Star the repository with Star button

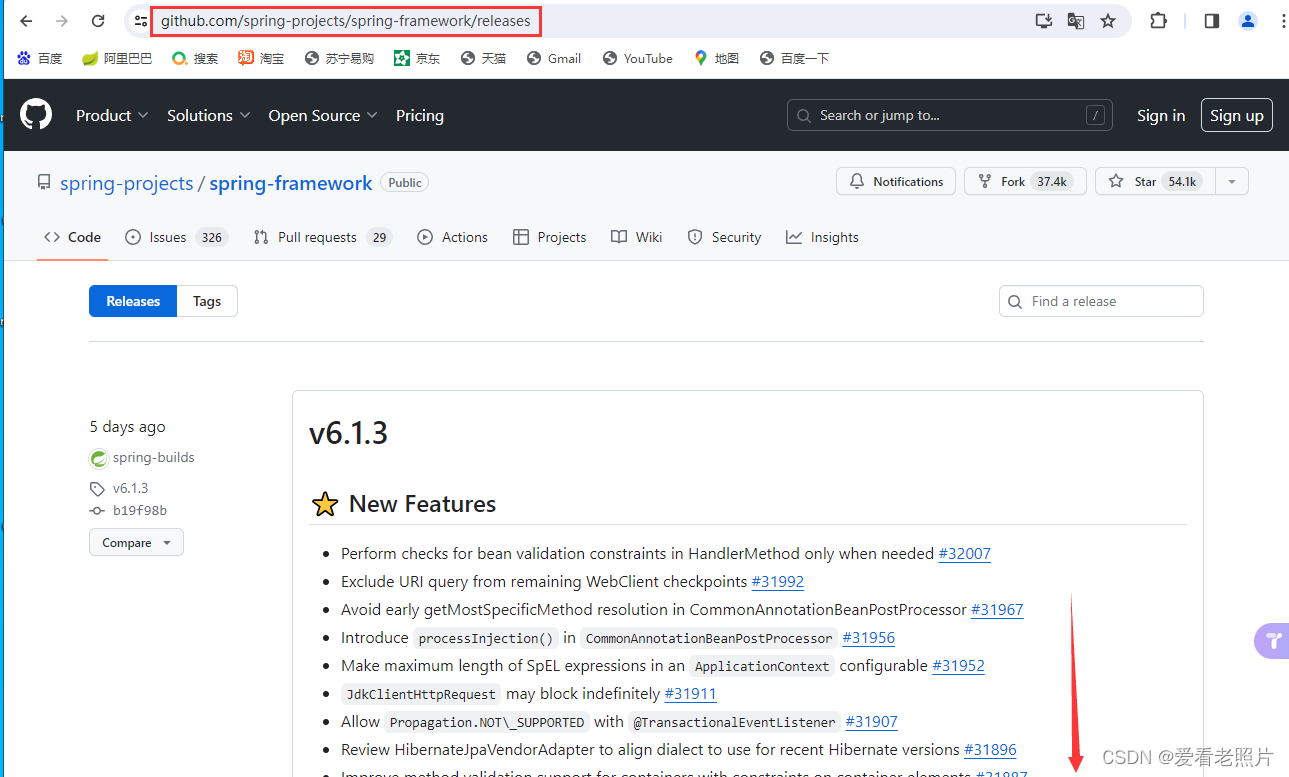pyautogui.click(x=1155, y=182)
